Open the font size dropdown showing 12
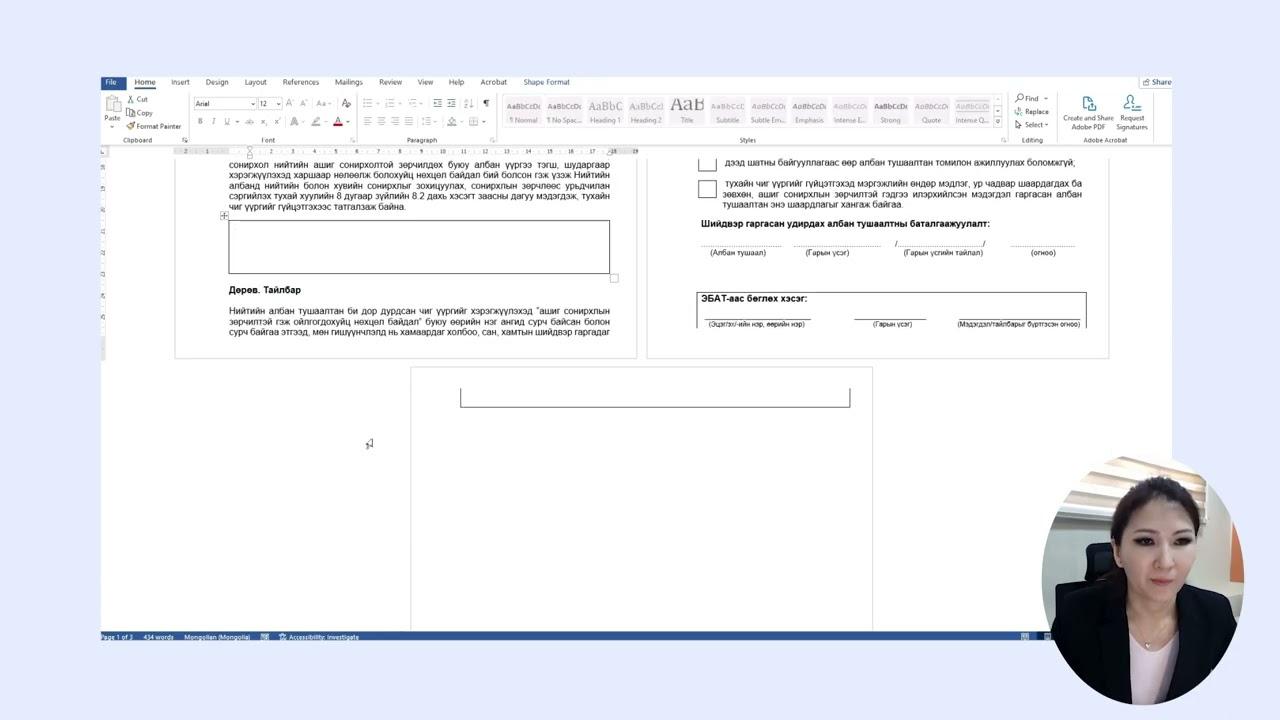This screenshot has width=1280, height=720. pos(278,104)
